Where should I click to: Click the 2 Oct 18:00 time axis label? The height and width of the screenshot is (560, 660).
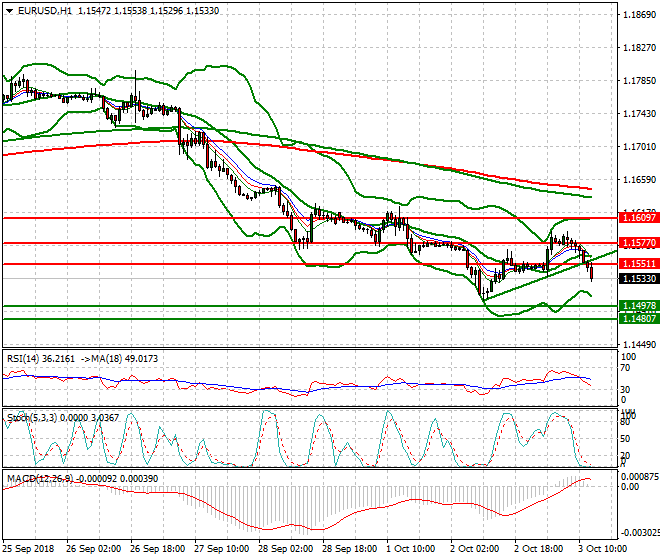(538, 549)
